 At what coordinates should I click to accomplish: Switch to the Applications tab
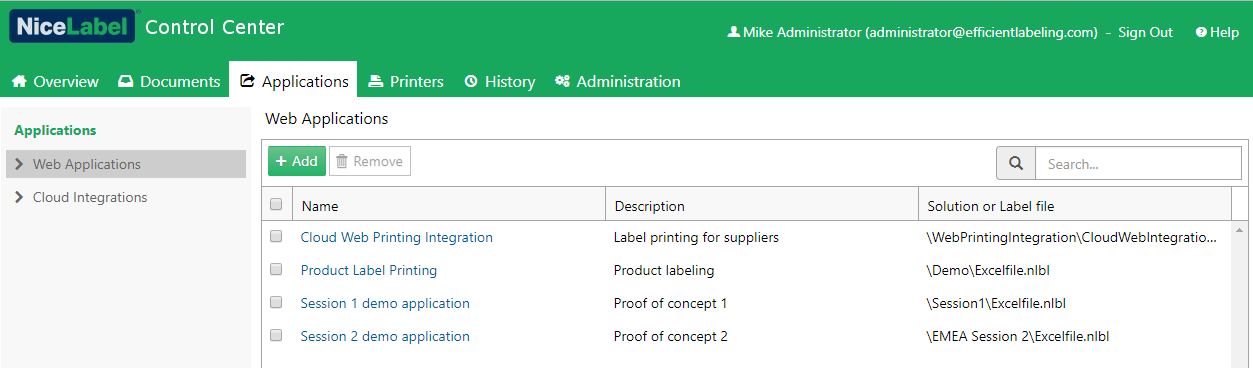294,81
